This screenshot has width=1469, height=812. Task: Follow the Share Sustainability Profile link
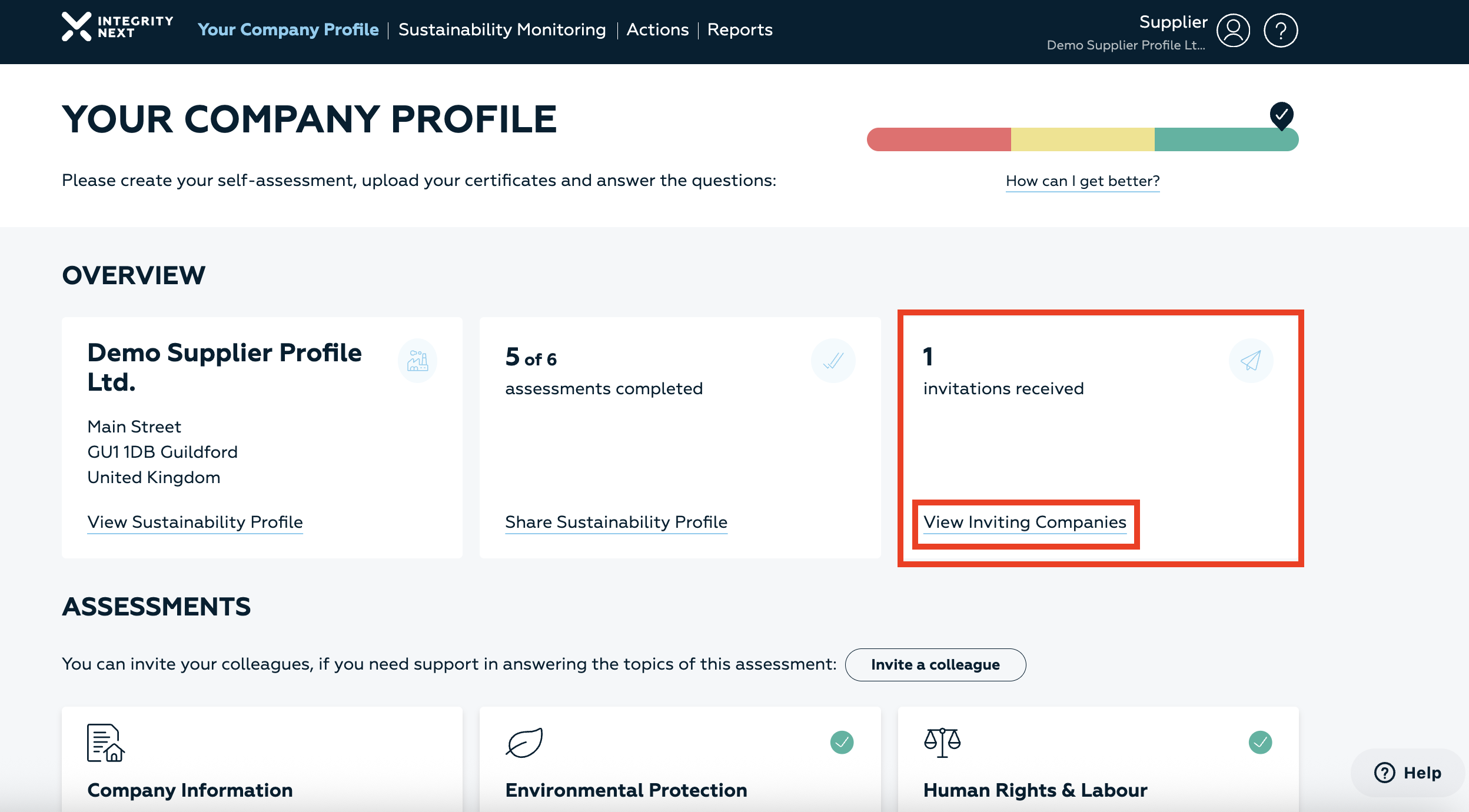coord(616,523)
